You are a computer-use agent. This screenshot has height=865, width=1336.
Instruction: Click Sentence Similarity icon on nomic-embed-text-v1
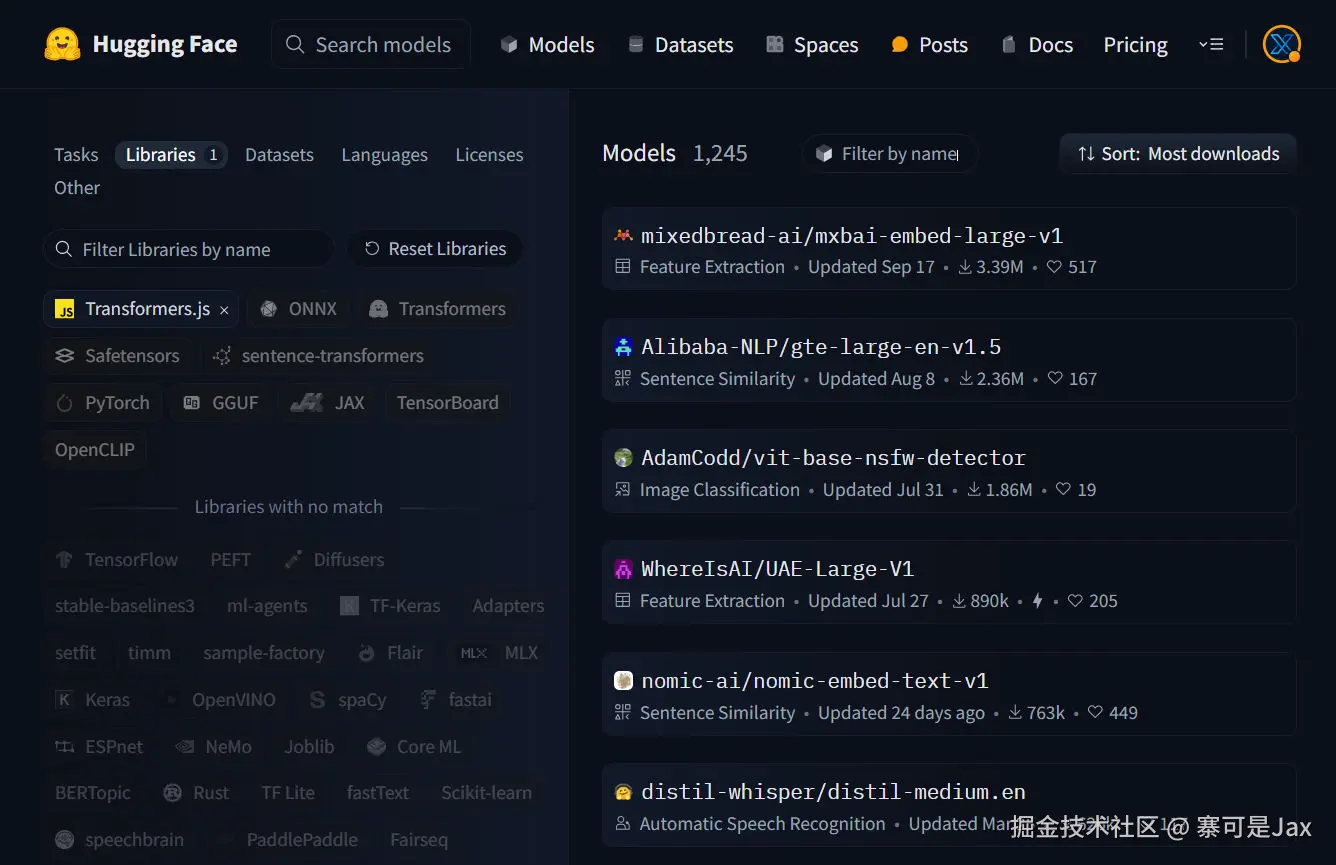(x=623, y=713)
